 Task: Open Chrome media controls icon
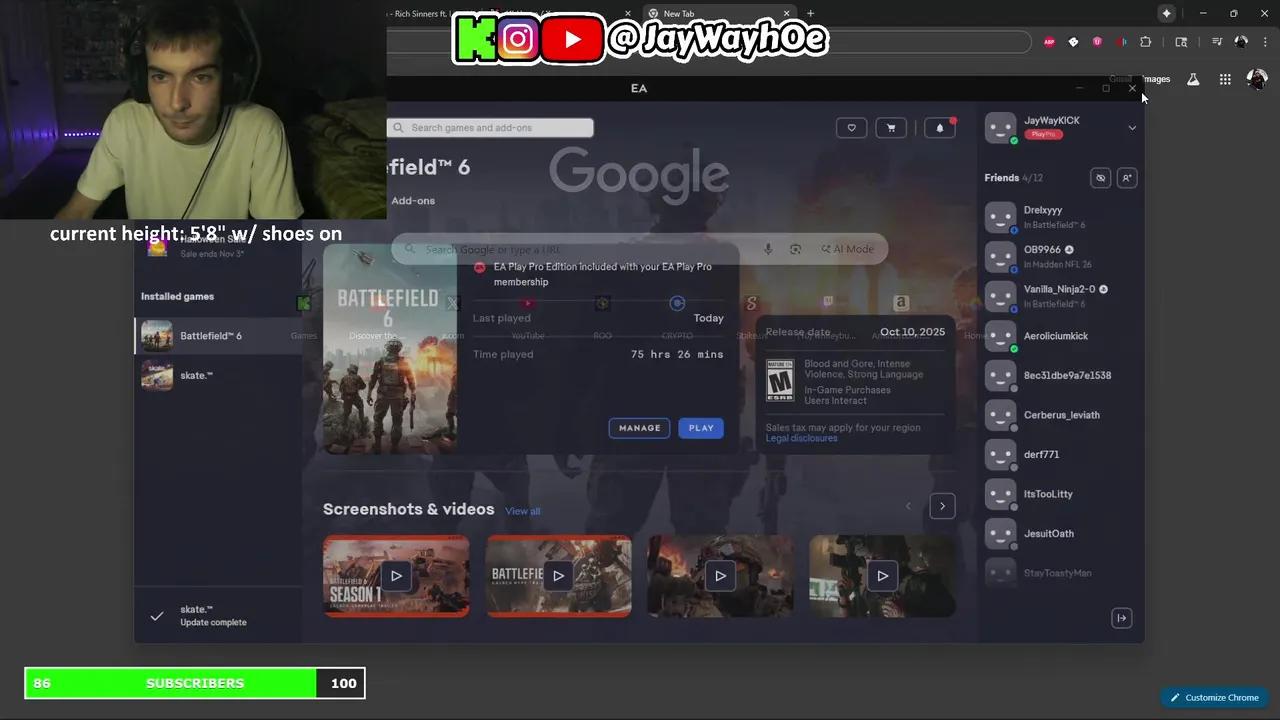pos(1216,42)
